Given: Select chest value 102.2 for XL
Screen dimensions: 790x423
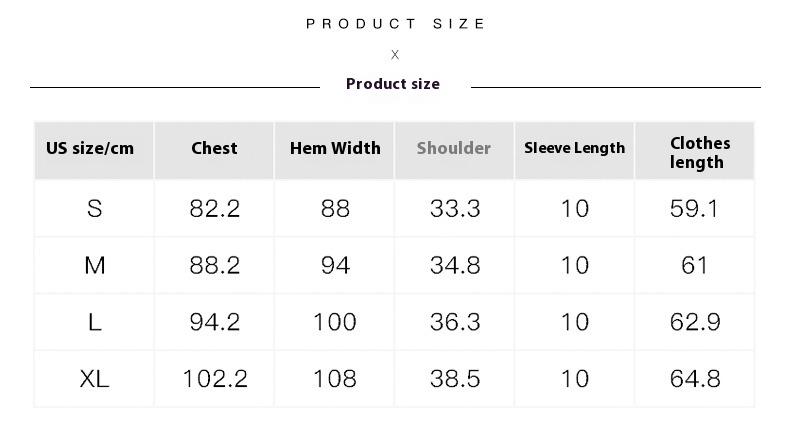Looking at the screenshot, I should 215,379.
